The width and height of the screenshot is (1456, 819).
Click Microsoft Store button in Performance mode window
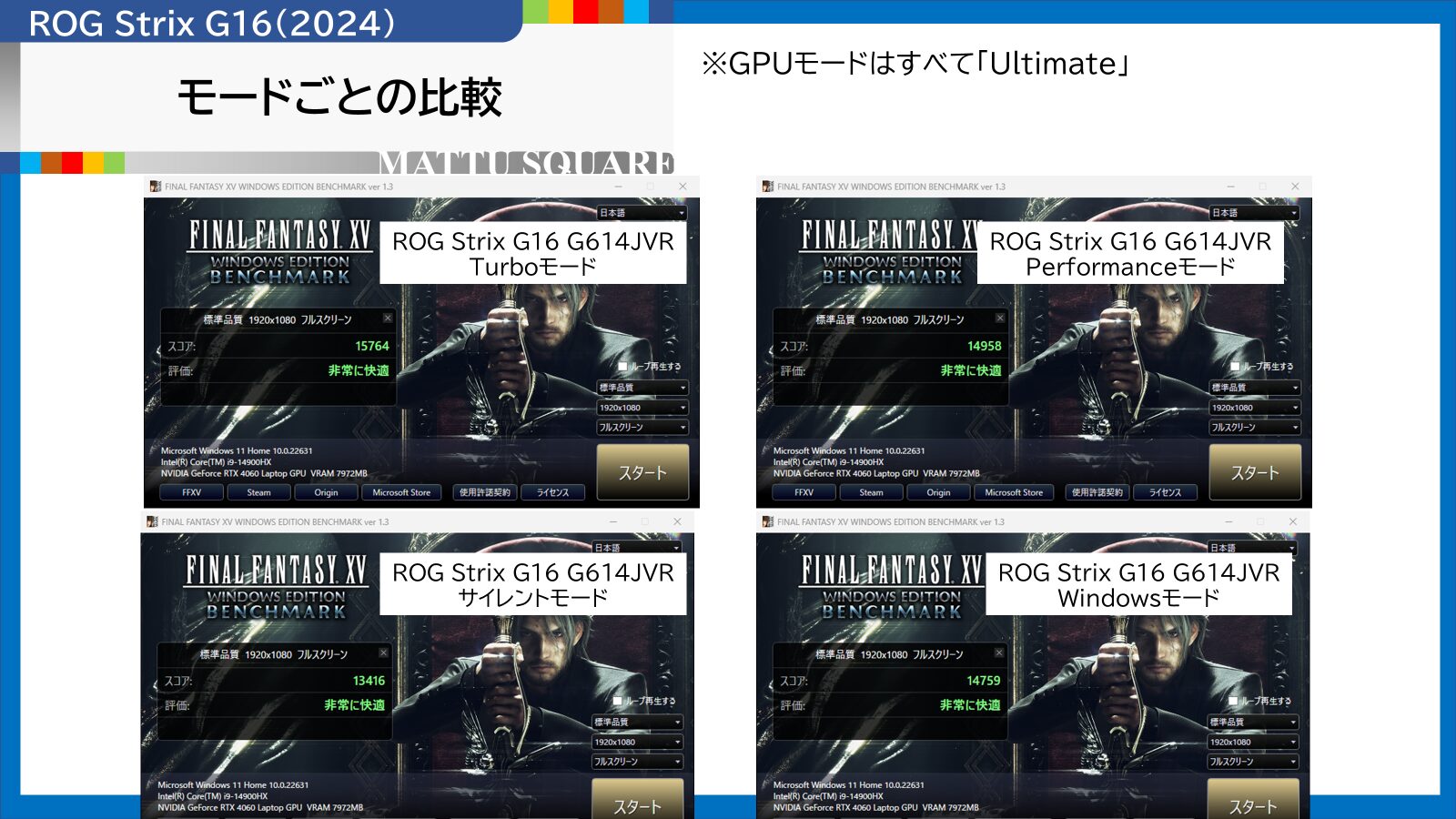[1014, 492]
